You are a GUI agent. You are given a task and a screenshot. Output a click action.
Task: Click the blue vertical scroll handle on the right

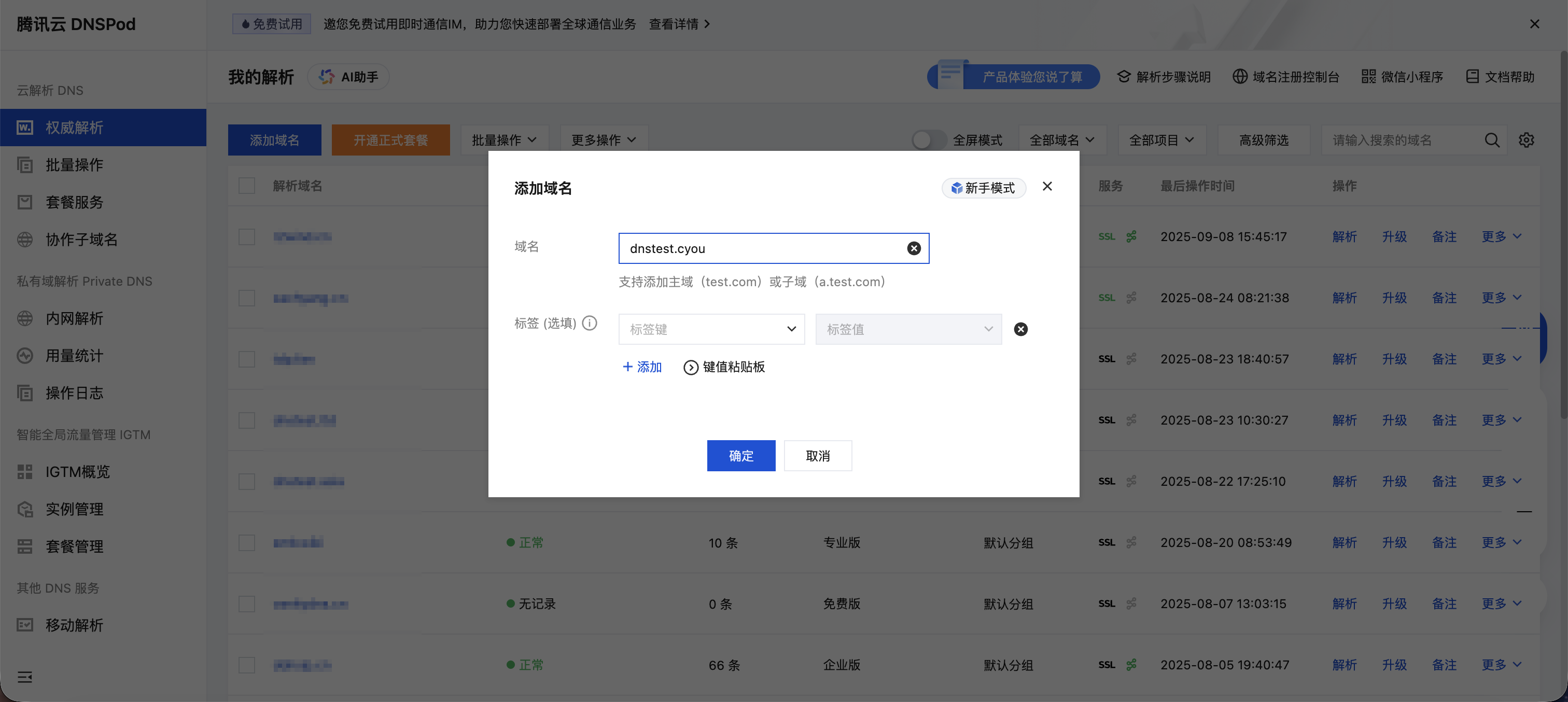click(1544, 339)
